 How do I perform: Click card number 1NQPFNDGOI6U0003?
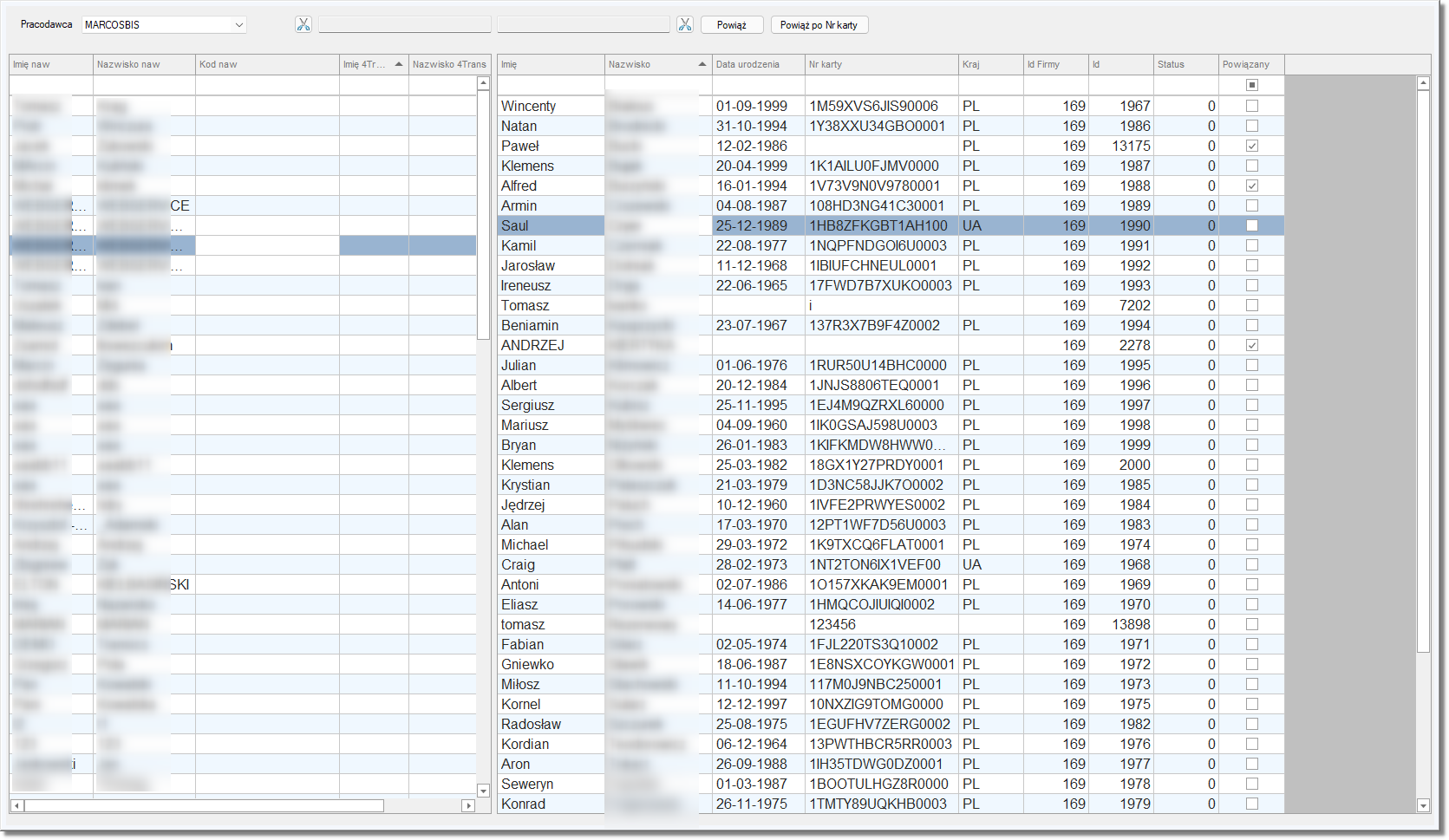(x=878, y=245)
